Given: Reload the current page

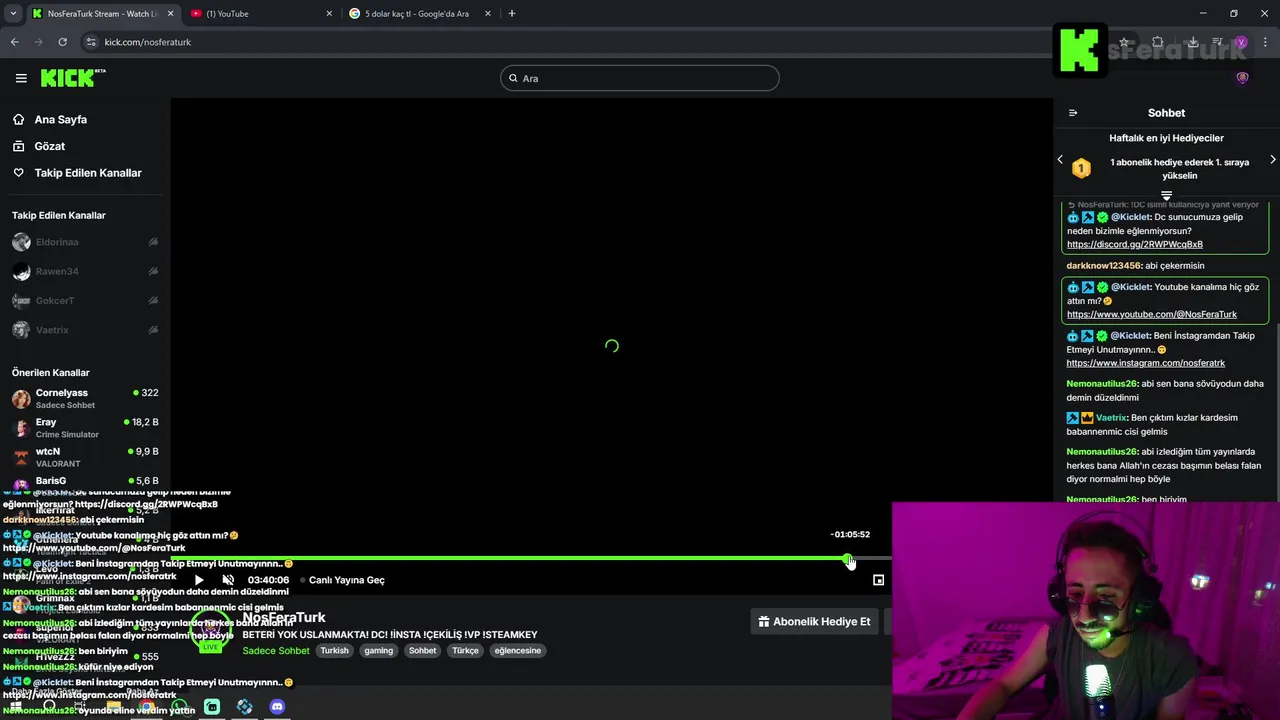Looking at the screenshot, I should [62, 42].
